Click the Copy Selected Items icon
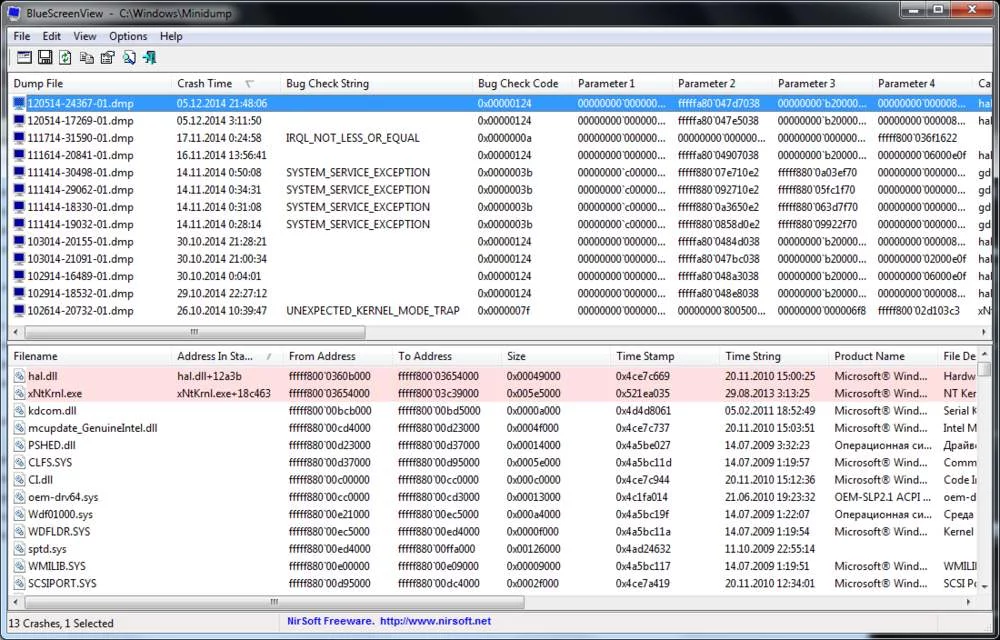The height and width of the screenshot is (640, 1000). (87, 58)
